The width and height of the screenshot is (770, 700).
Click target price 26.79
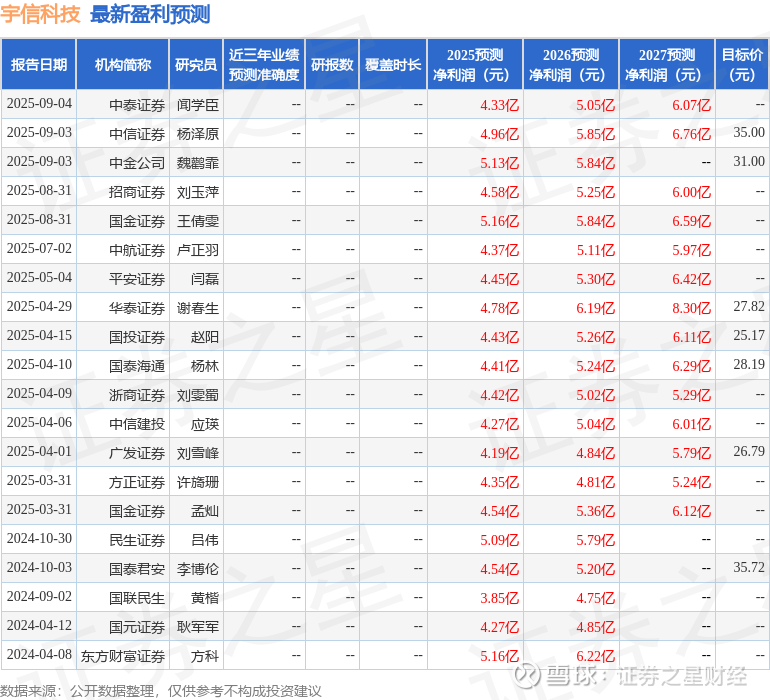click(x=749, y=451)
